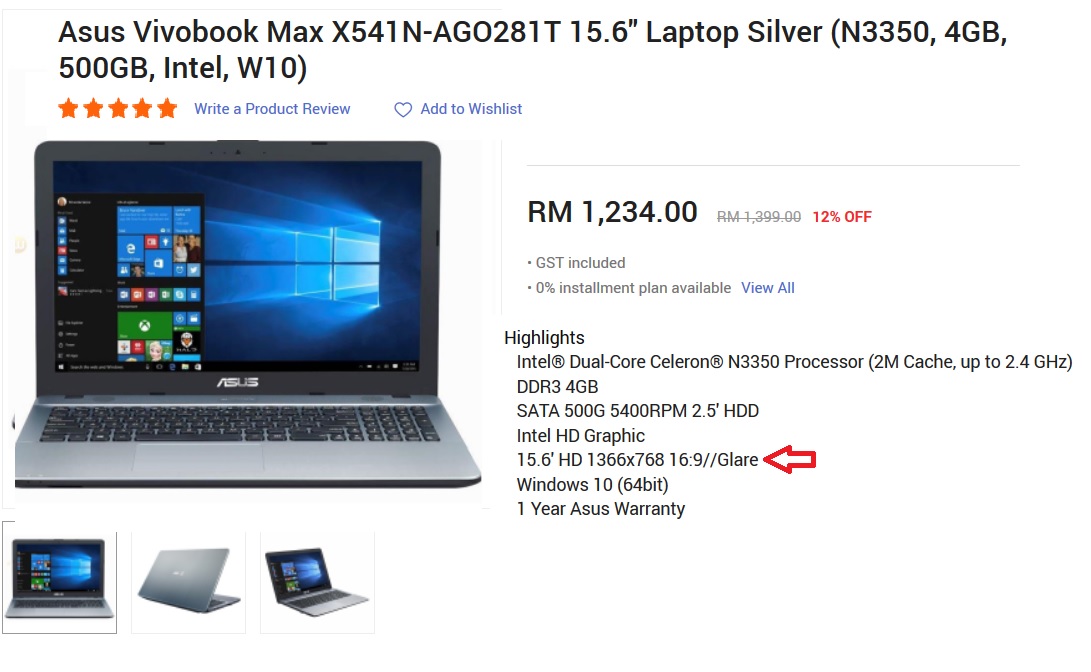Open Write a Product Review link
The width and height of the screenshot is (1091, 672).
coord(272,109)
